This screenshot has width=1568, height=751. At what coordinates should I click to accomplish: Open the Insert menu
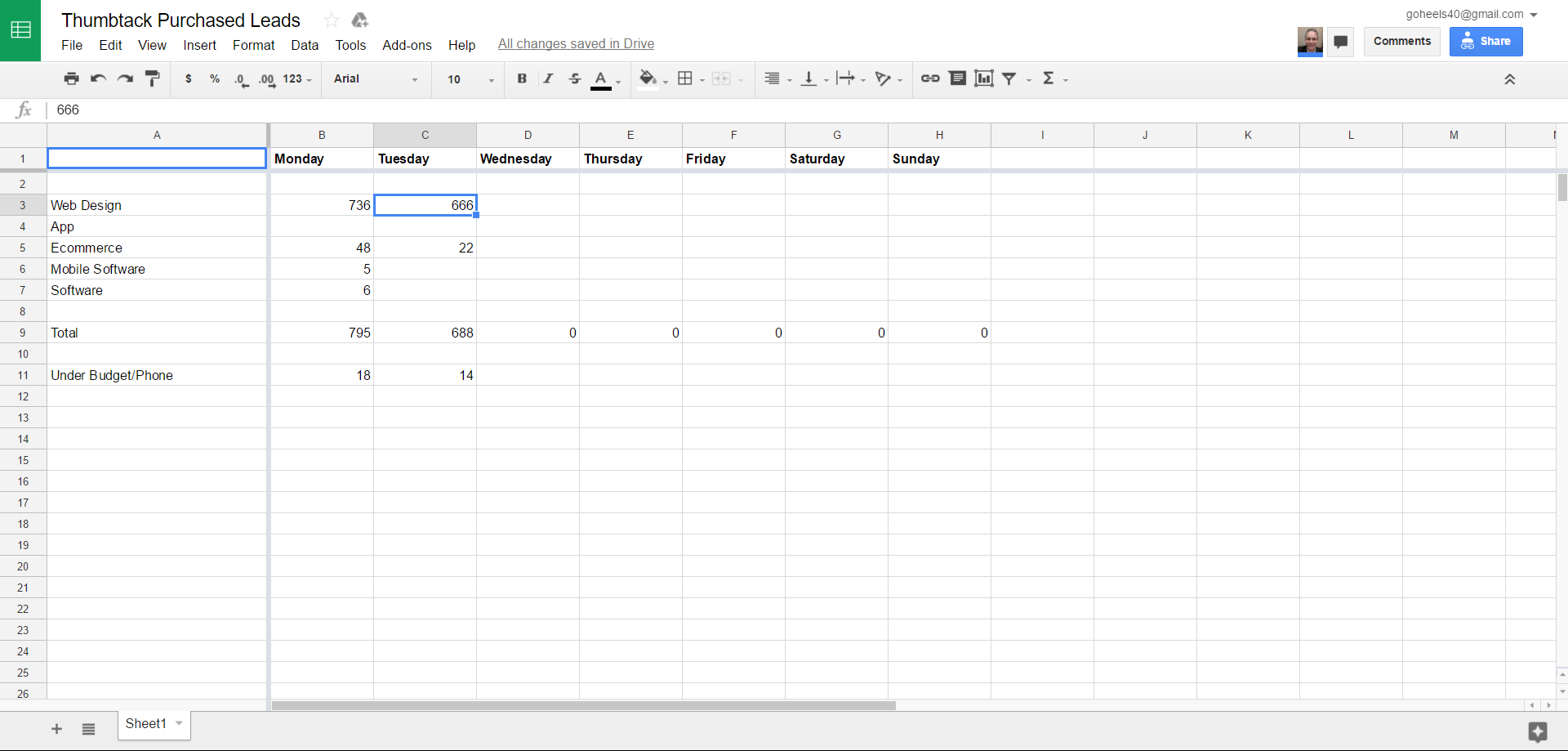[x=199, y=45]
